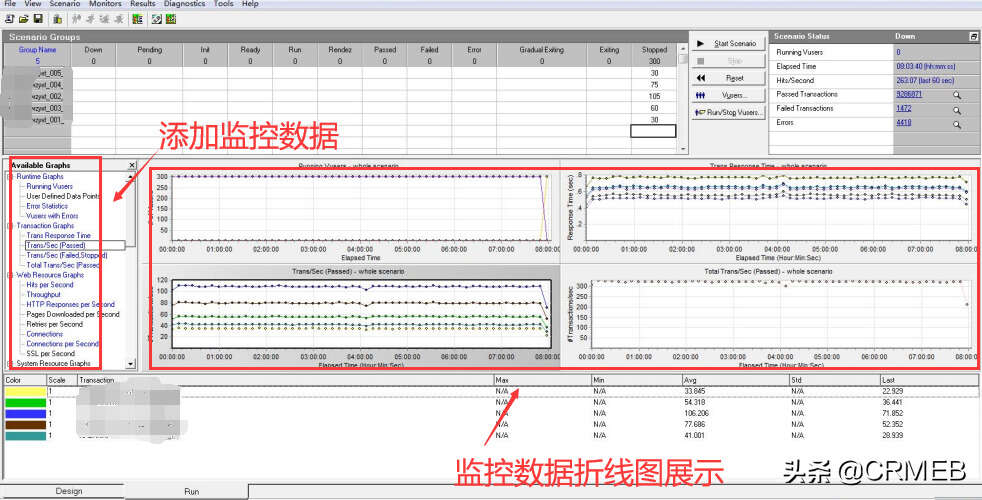Open the Diagnostics menu
Screen dimensions: 982x500
[185, 4]
